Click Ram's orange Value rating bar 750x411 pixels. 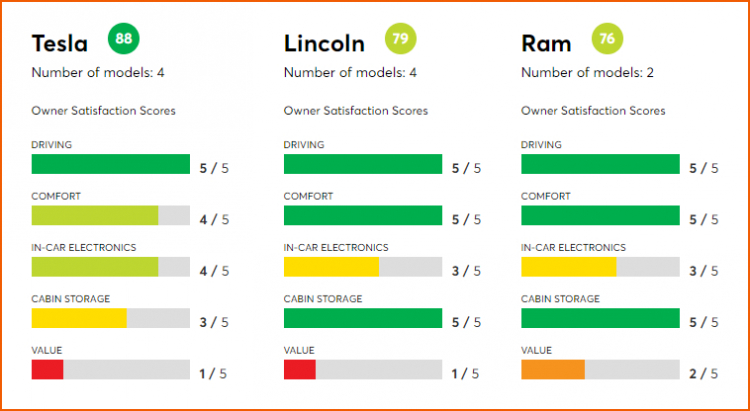pyautogui.click(x=553, y=370)
